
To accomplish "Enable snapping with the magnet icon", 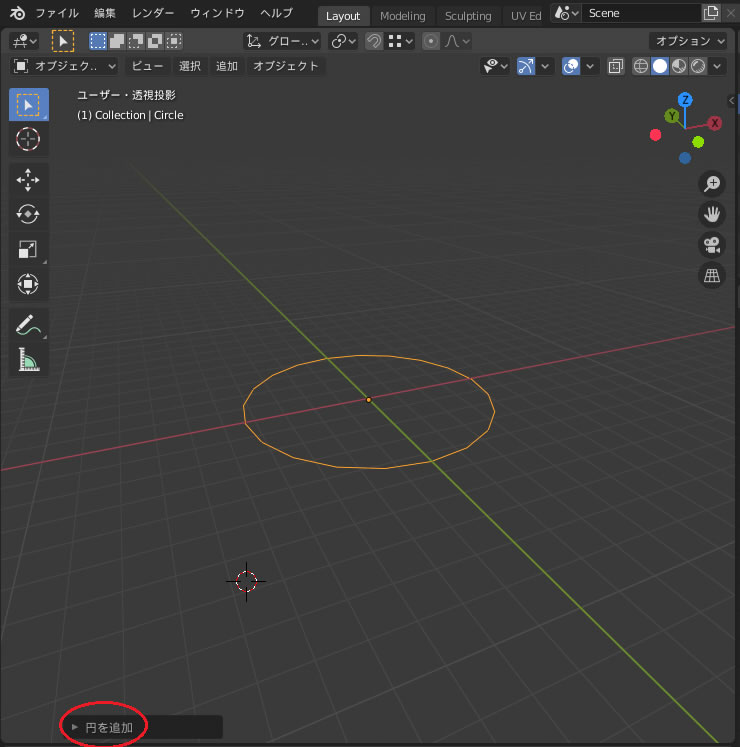I will (x=372, y=41).
